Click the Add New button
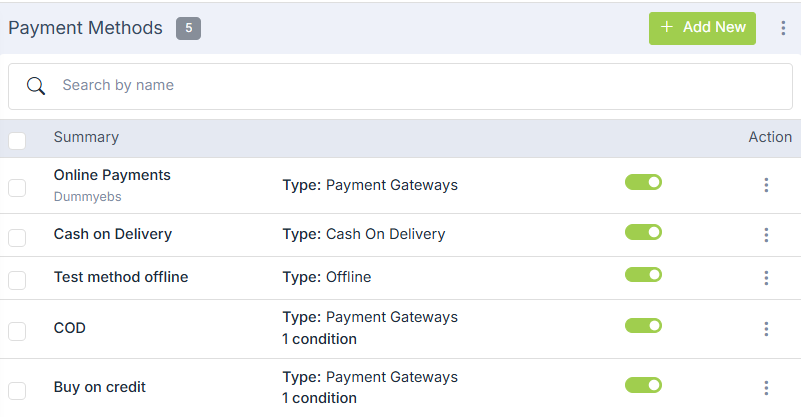This screenshot has height=417, width=801. click(x=702, y=28)
